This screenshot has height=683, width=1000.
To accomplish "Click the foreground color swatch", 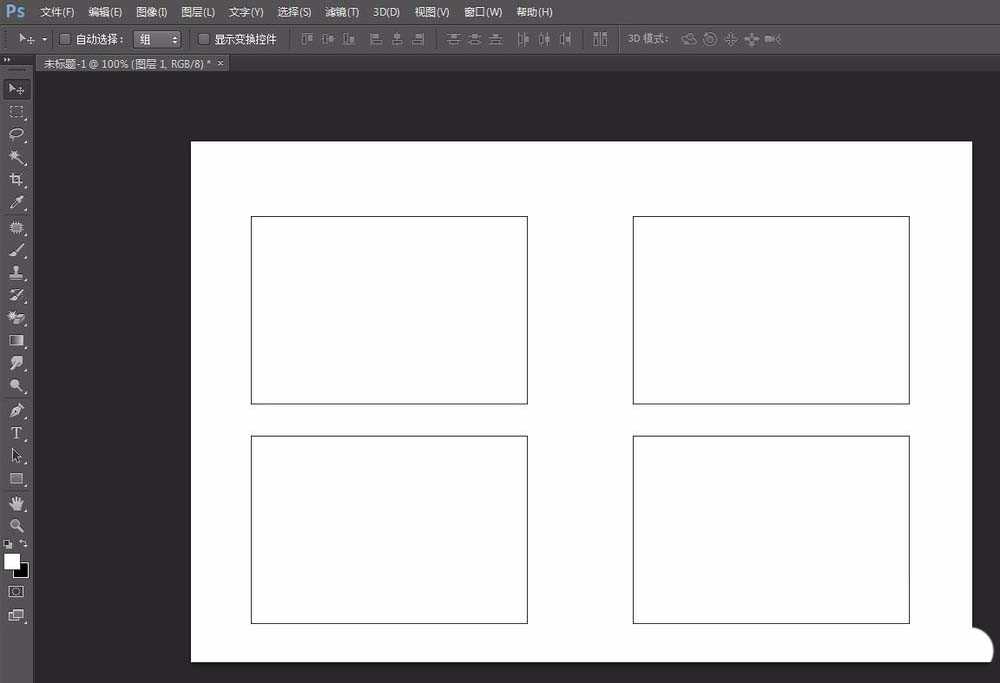I will [12, 561].
